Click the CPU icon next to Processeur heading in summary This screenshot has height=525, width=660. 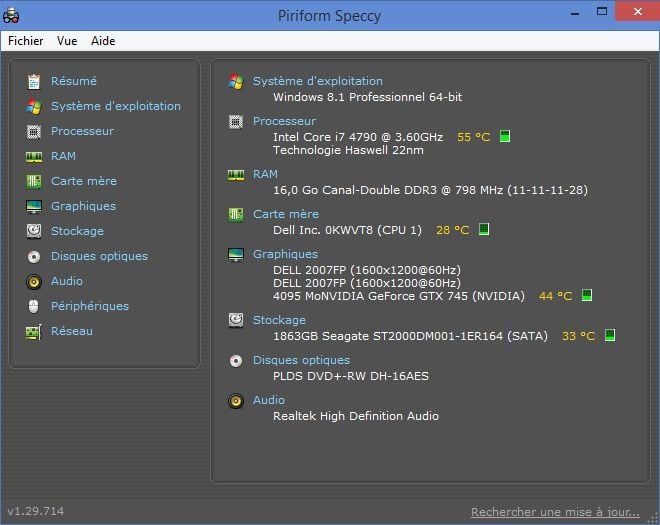[236, 122]
